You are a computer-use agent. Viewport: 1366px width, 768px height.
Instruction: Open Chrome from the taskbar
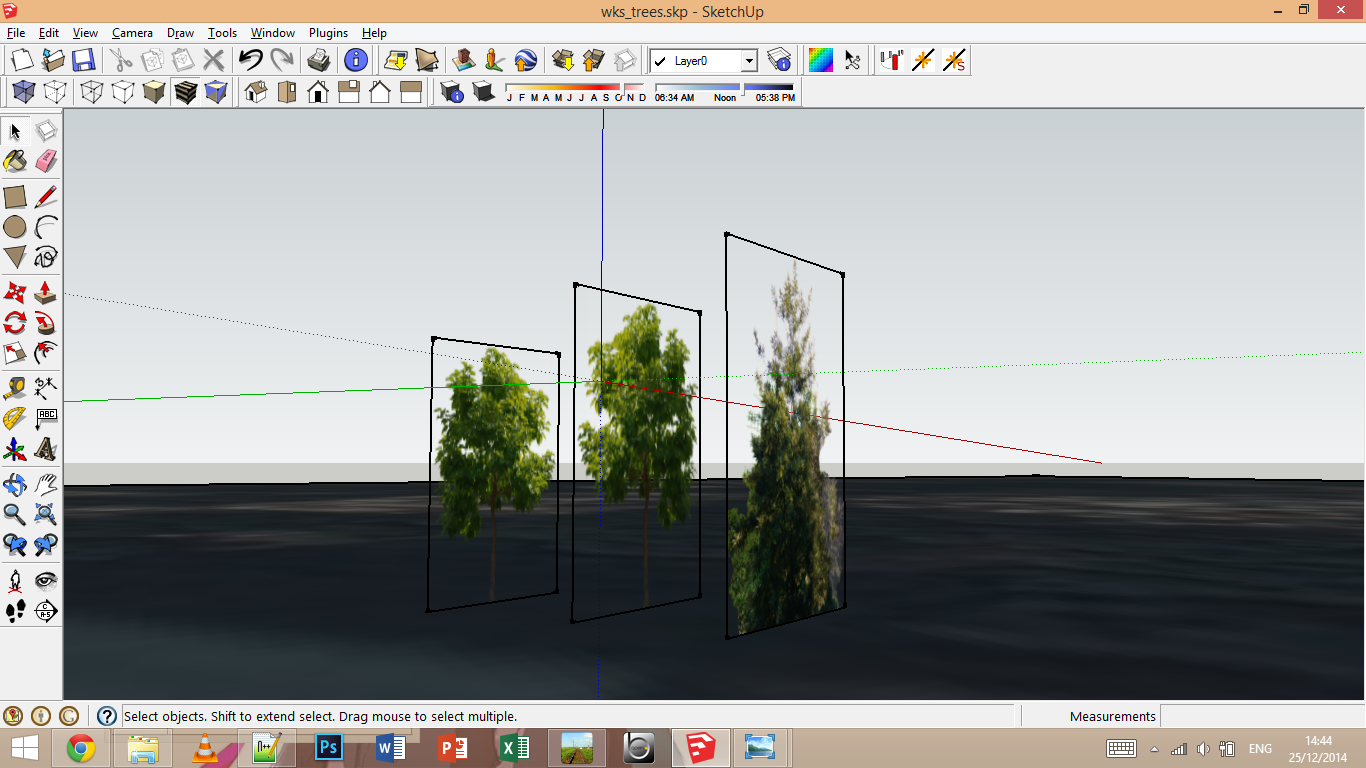pyautogui.click(x=81, y=748)
